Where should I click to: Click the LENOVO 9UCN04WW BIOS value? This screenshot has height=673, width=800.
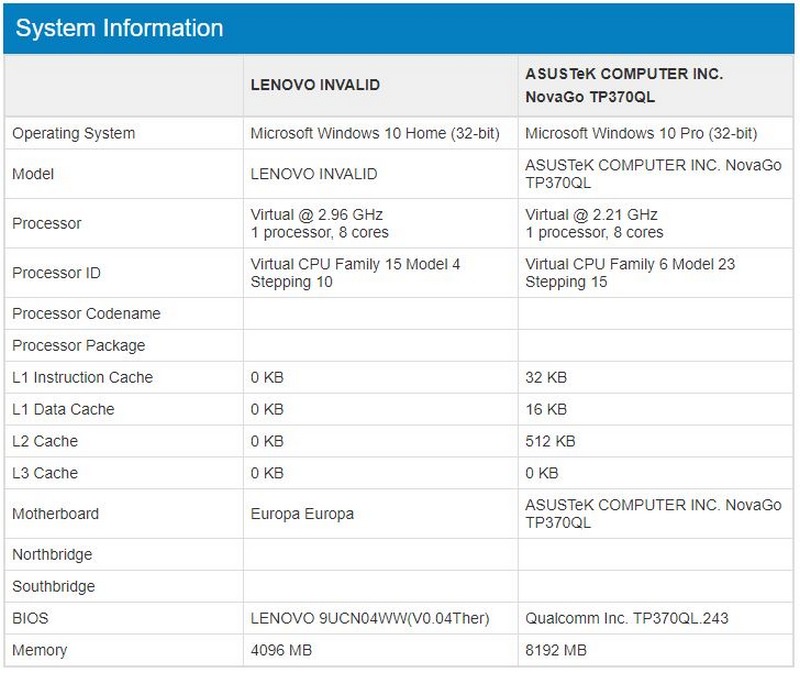[369, 618]
